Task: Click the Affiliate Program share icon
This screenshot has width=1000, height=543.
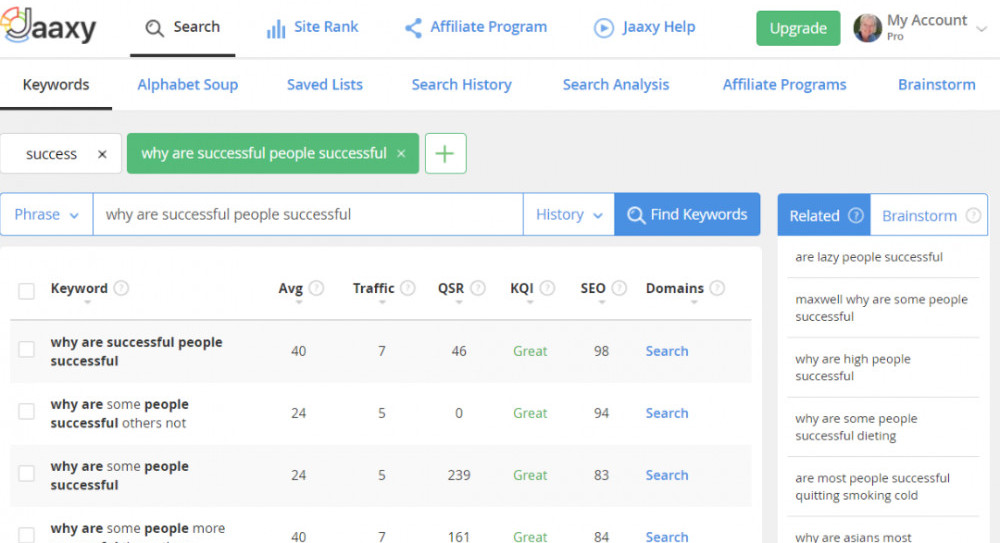Action: pos(413,27)
